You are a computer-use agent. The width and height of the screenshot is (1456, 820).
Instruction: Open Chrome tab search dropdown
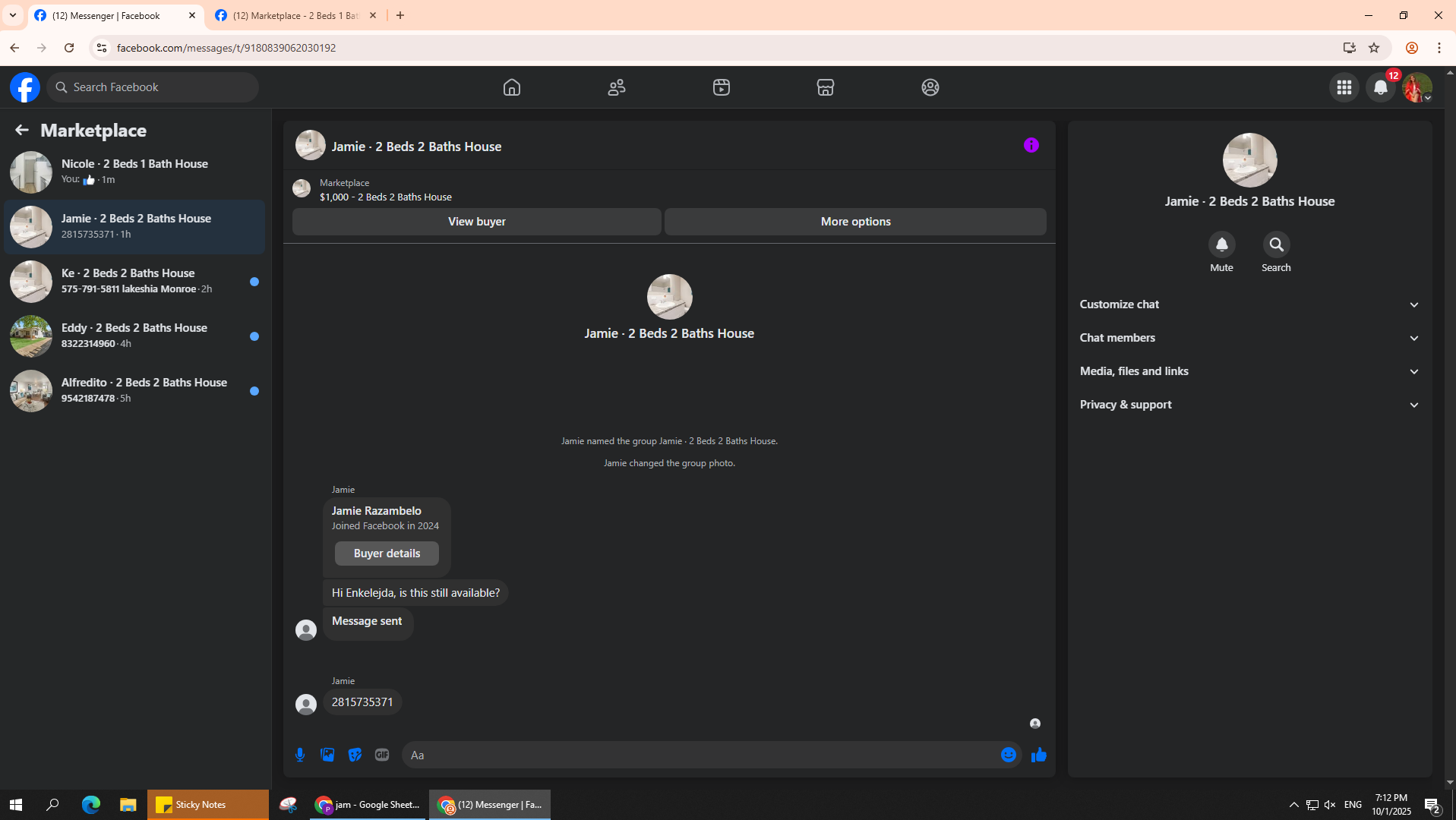click(x=13, y=15)
